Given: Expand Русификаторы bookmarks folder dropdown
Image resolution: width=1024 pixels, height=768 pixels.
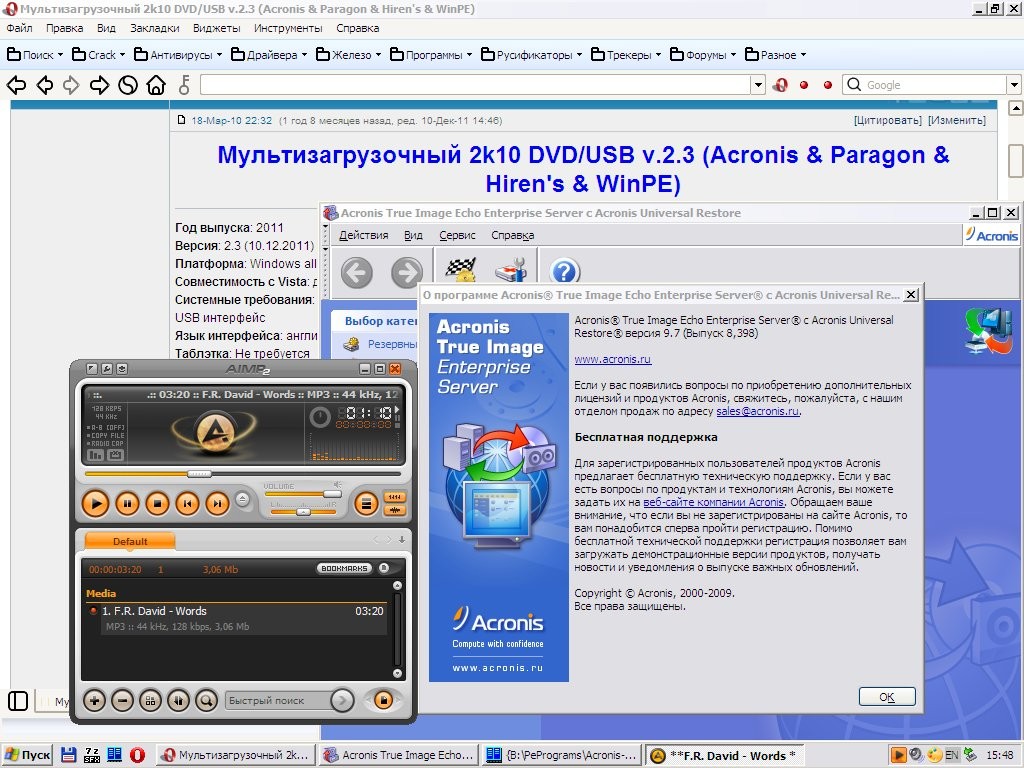Looking at the screenshot, I should 579,55.
